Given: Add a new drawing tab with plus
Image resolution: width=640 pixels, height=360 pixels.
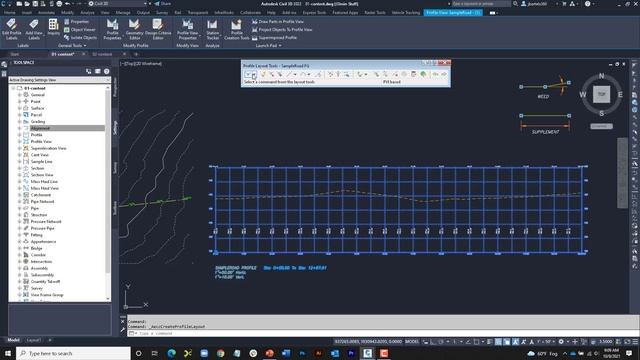Looking at the screenshot, I should (136, 54).
